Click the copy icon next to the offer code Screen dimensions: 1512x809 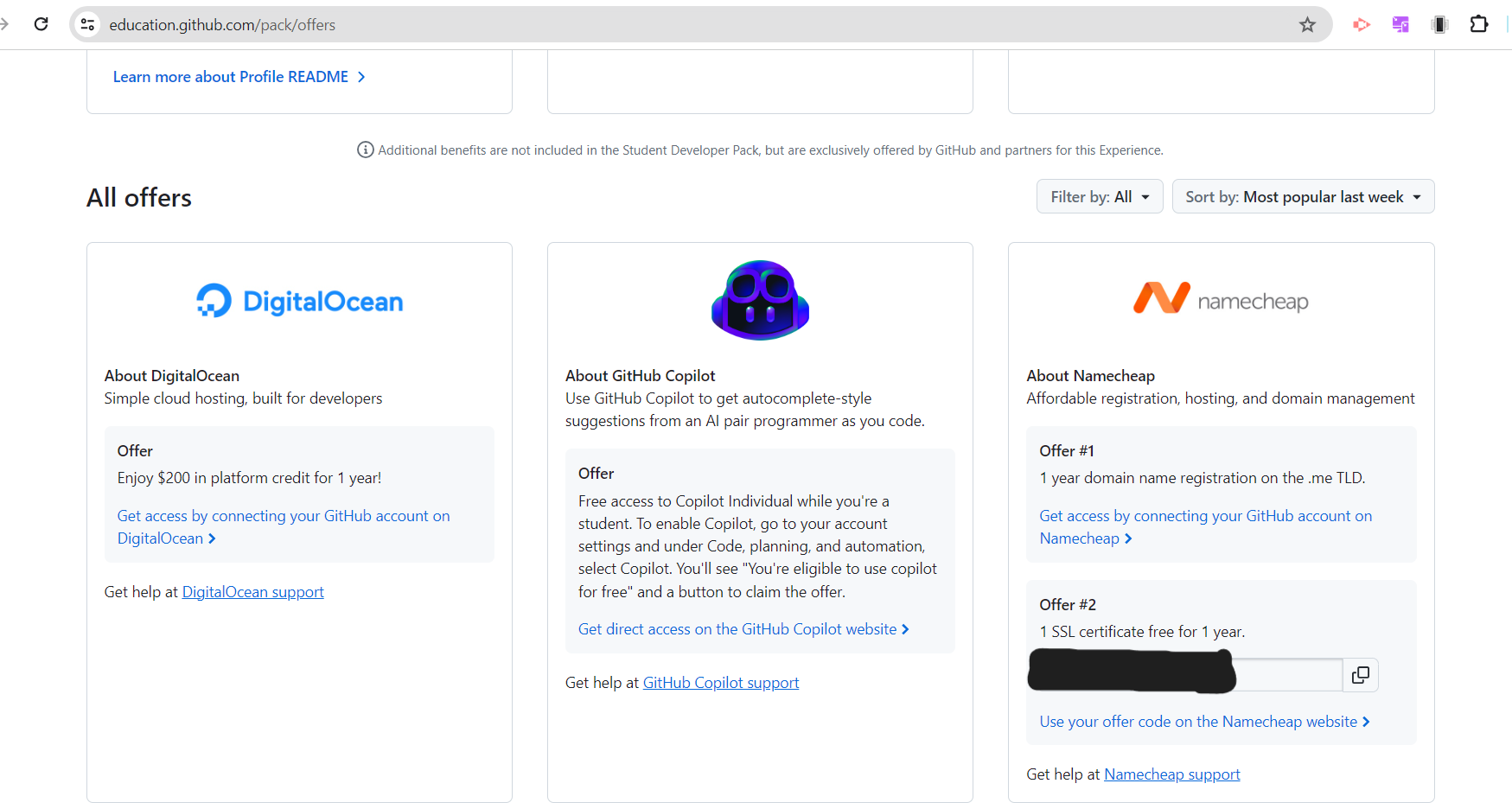click(1360, 675)
